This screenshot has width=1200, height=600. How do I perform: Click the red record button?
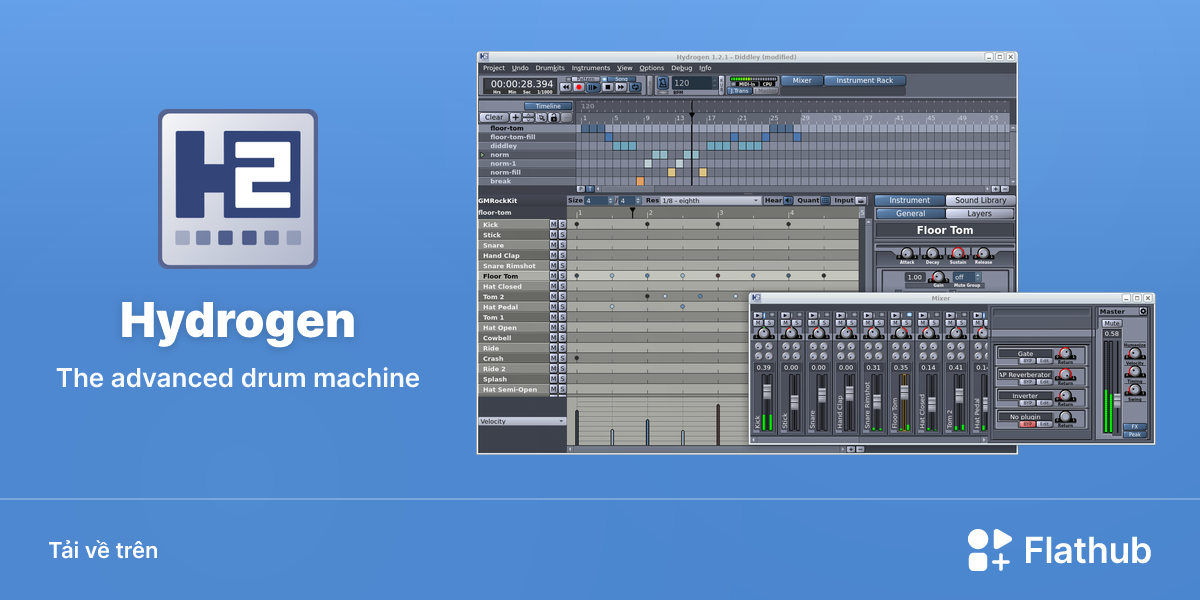[579, 87]
